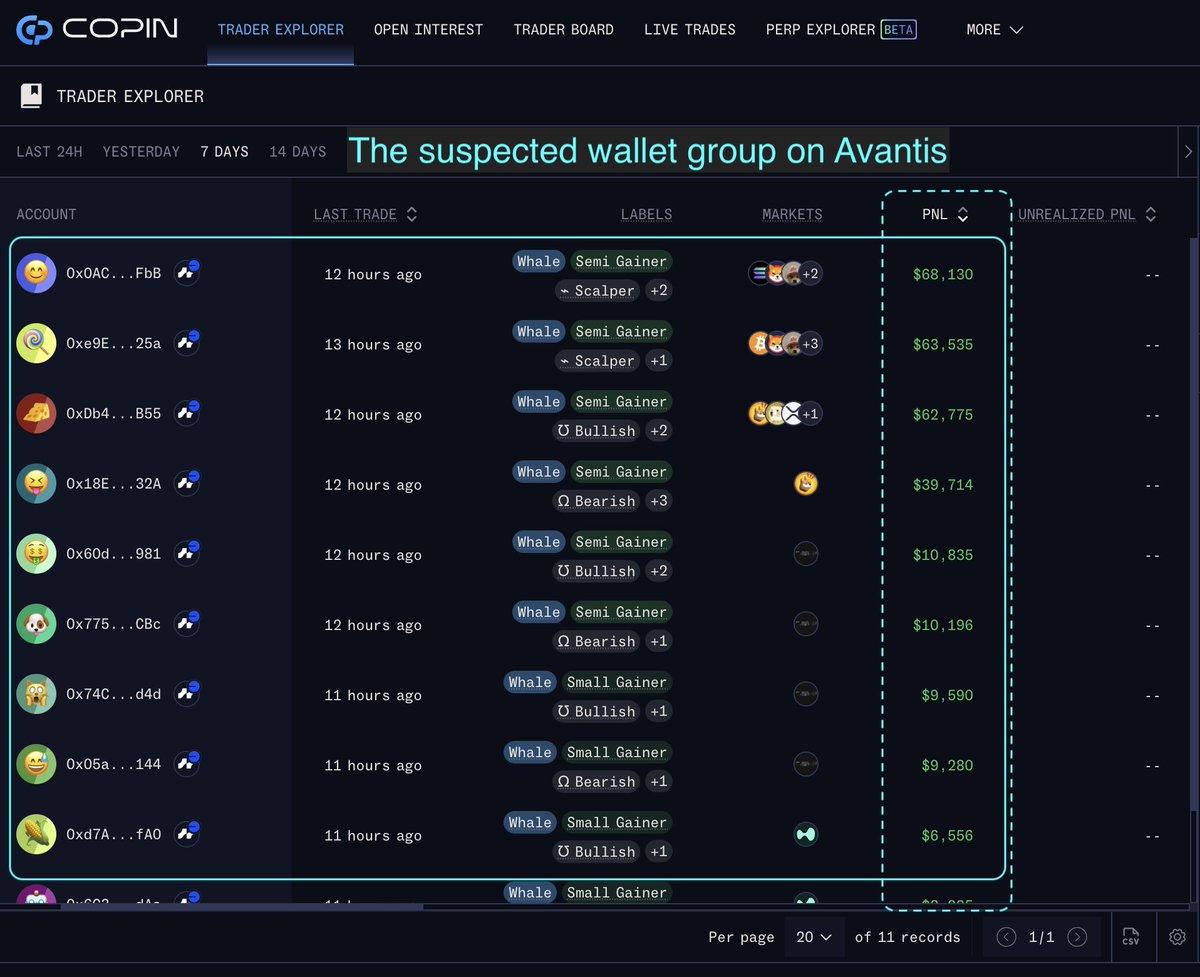
Task: Click avatar of account 0xe9E...25a
Action: coord(36,344)
